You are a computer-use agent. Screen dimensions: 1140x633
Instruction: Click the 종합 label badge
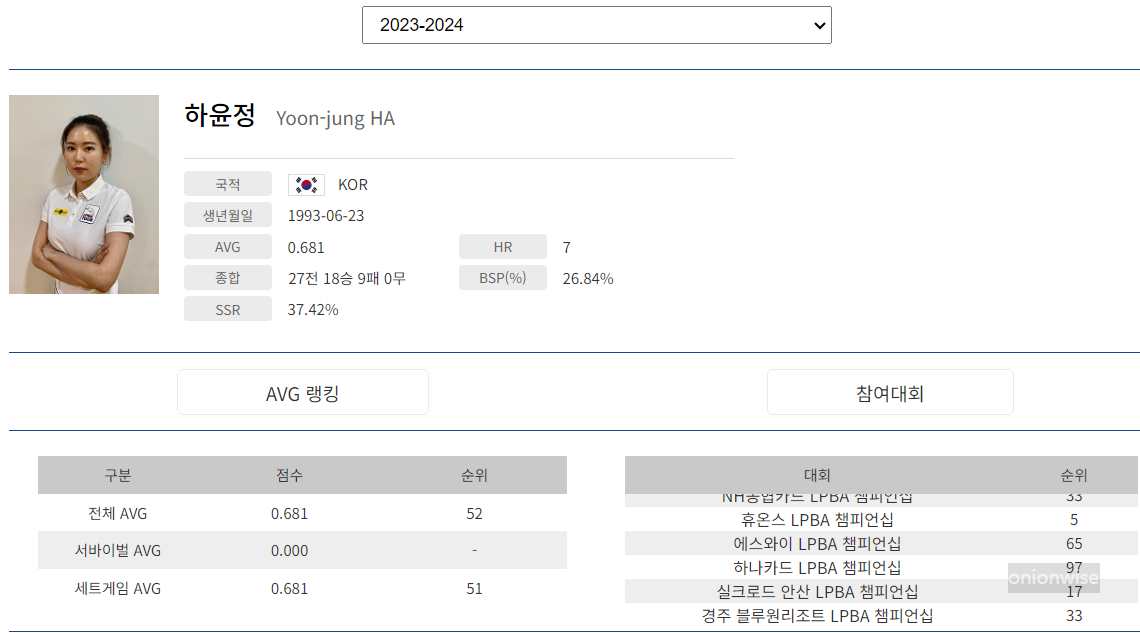pos(227,278)
